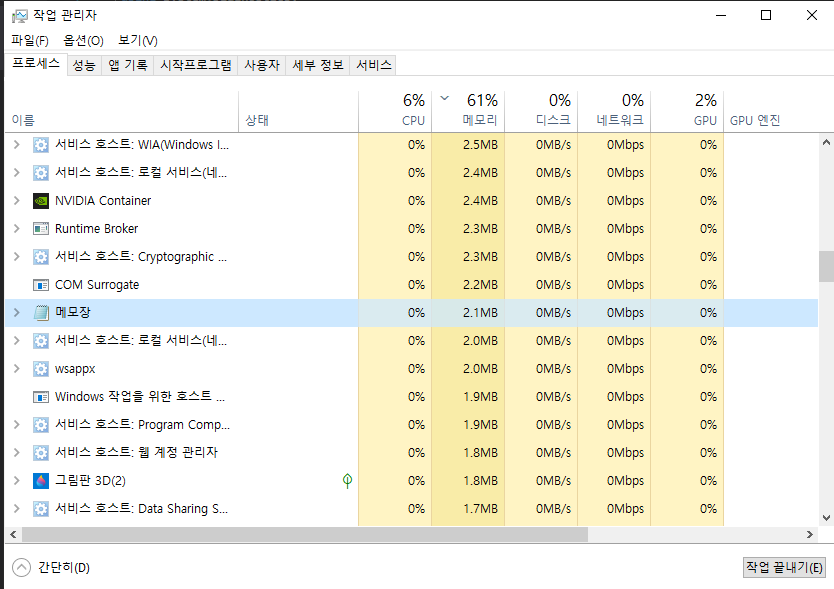This screenshot has width=834, height=589.
Task: Switch to the 세부 정보 tab
Action: (318, 65)
